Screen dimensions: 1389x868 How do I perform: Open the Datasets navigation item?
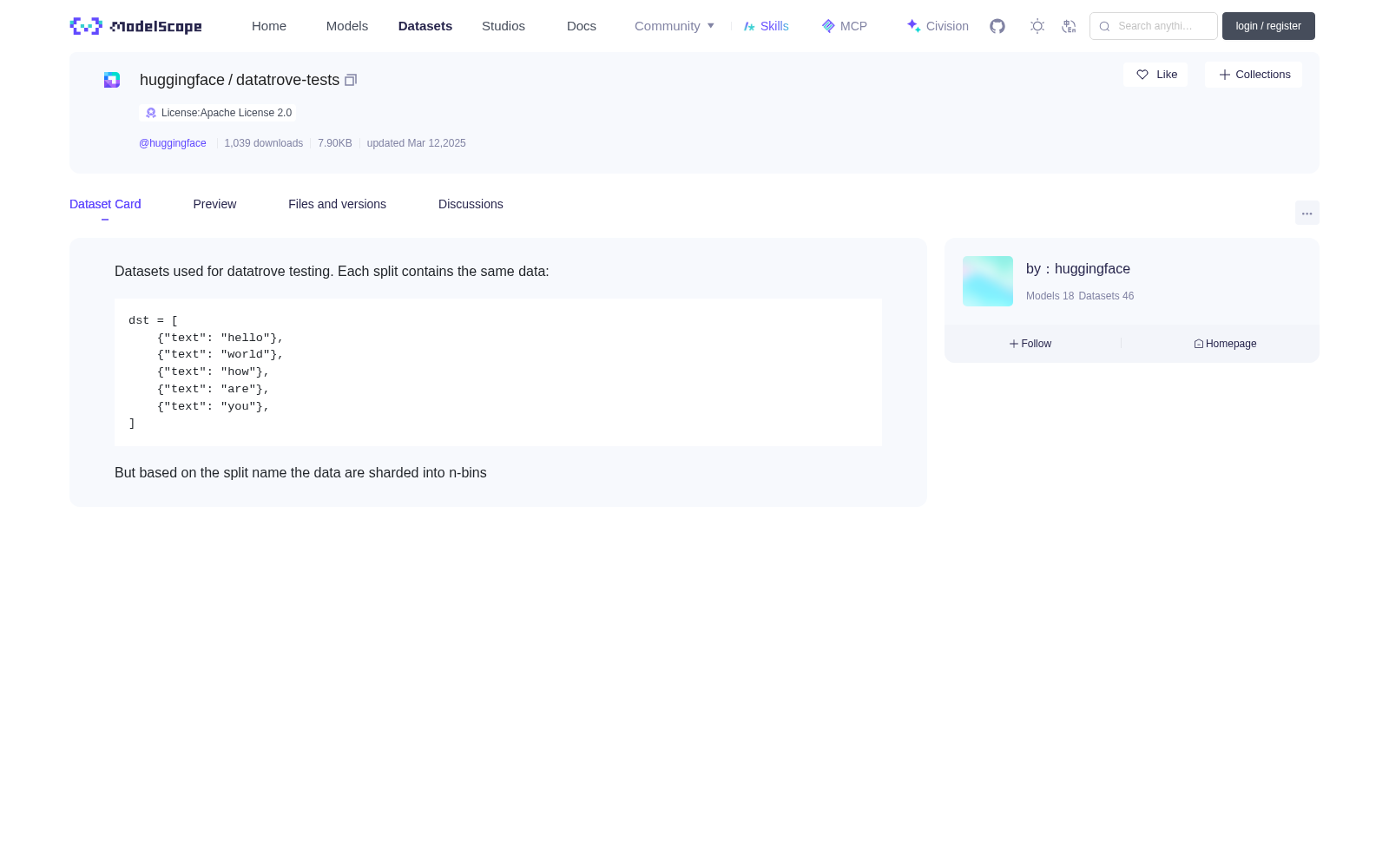coord(425,26)
